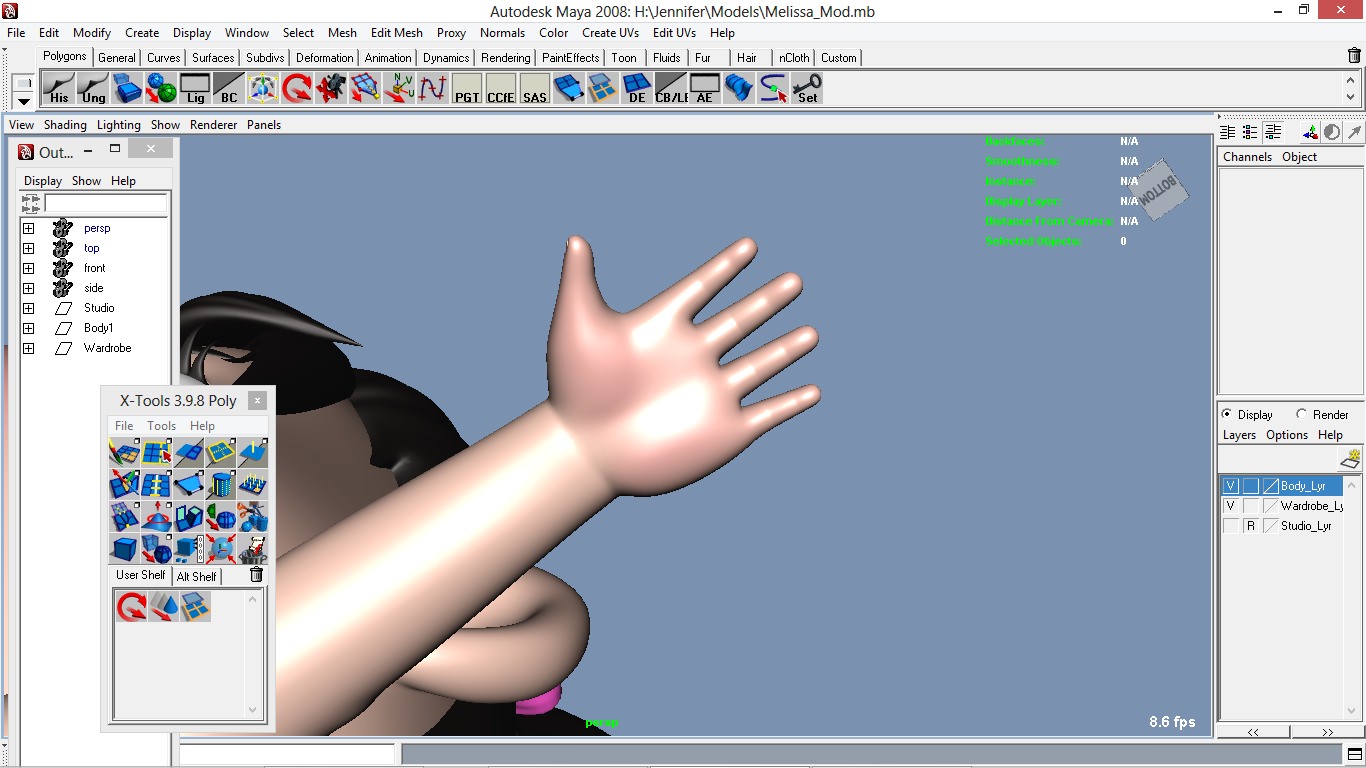Open the Channels menu in Channel Box
The height and width of the screenshot is (768, 1366).
tap(1247, 157)
